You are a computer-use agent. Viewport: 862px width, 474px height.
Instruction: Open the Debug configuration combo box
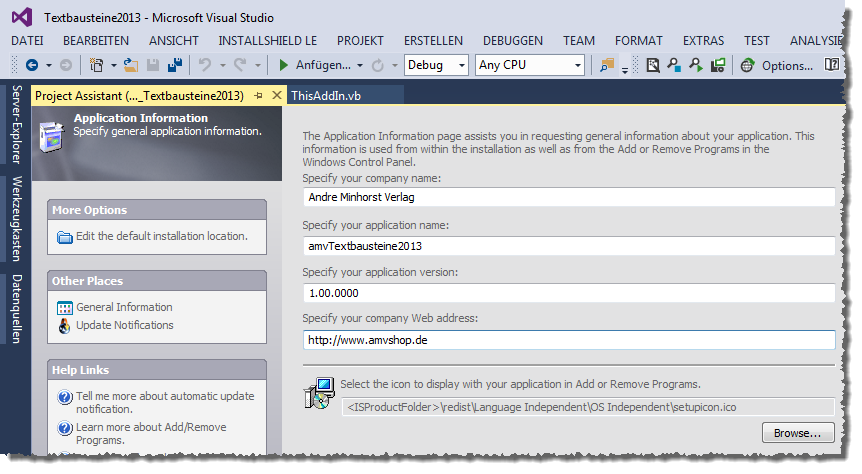tap(436, 65)
